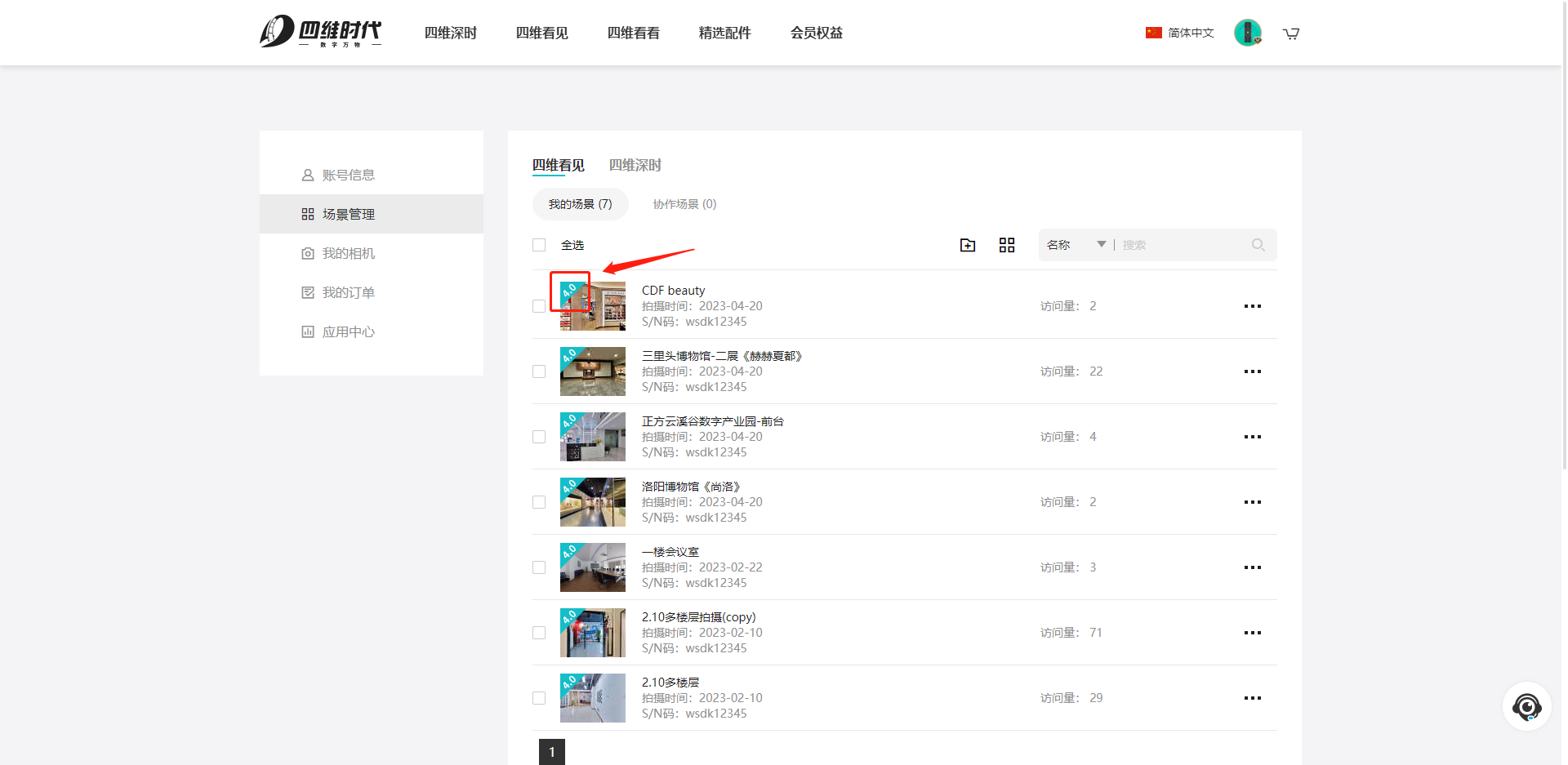Image resolution: width=1568 pixels, height=765 pixels.
Task: Switch to the 四维深时 tab
Action: tap(635, 165)
